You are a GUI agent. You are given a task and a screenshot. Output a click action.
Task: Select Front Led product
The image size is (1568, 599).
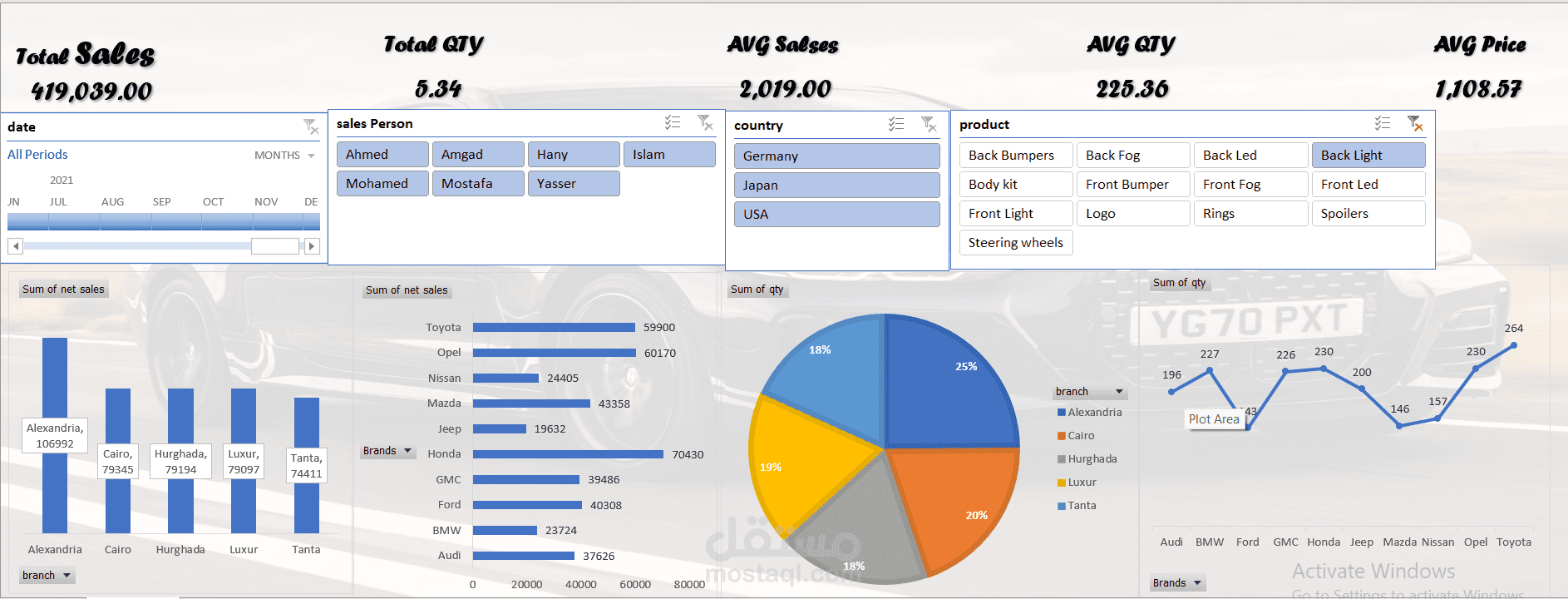pos(1368,185)
